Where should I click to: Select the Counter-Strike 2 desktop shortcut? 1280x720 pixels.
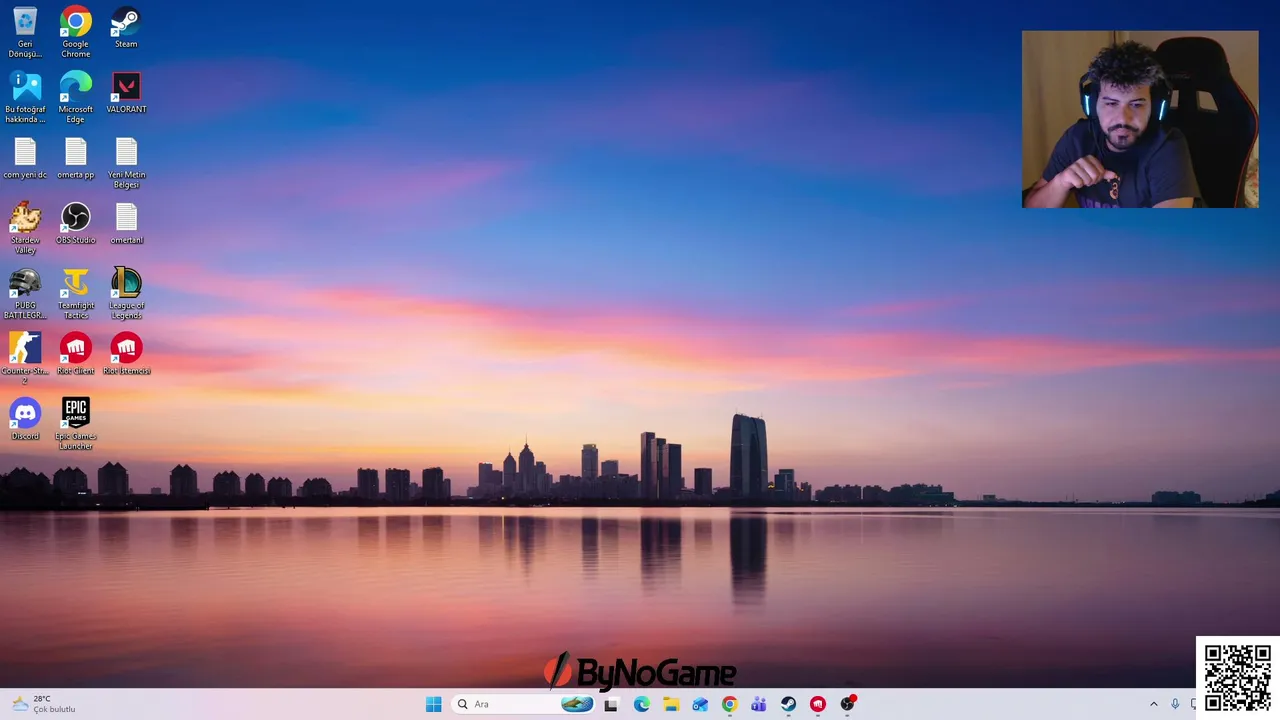coord(25,359)
